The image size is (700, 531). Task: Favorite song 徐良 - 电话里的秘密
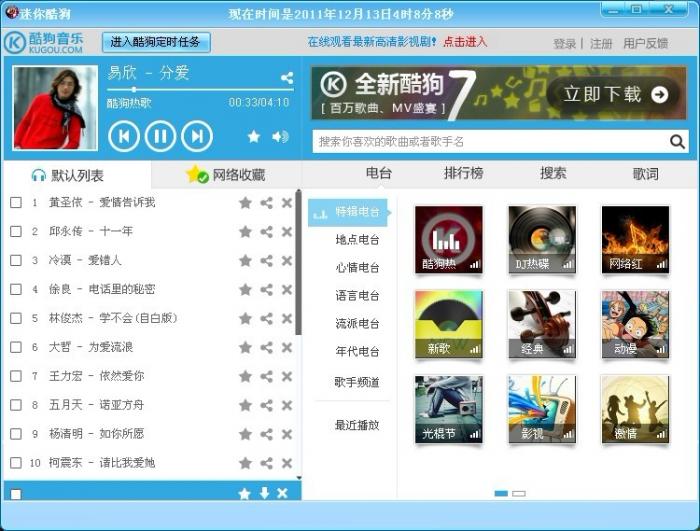point(245,289)
